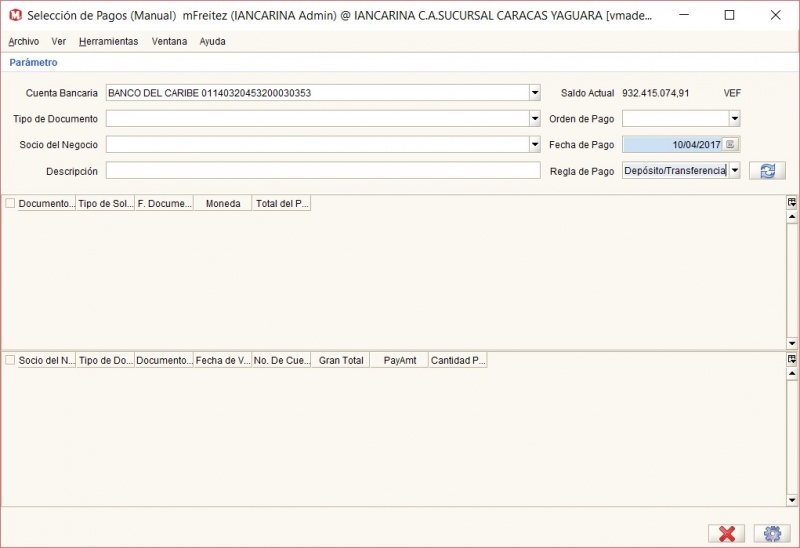Image resolution: width=800 pixels, height=548 pixels.
Task: Sort by Tipo de Sol... column header
Action: pos(105,203)
